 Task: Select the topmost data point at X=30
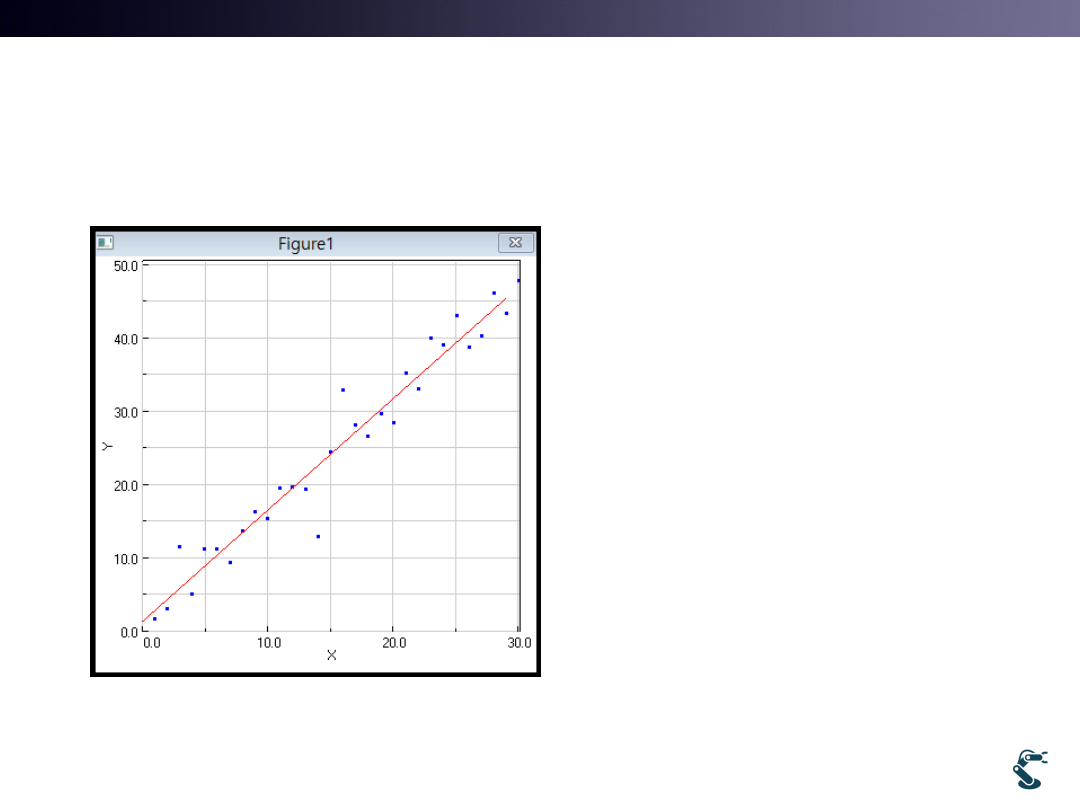518,281
